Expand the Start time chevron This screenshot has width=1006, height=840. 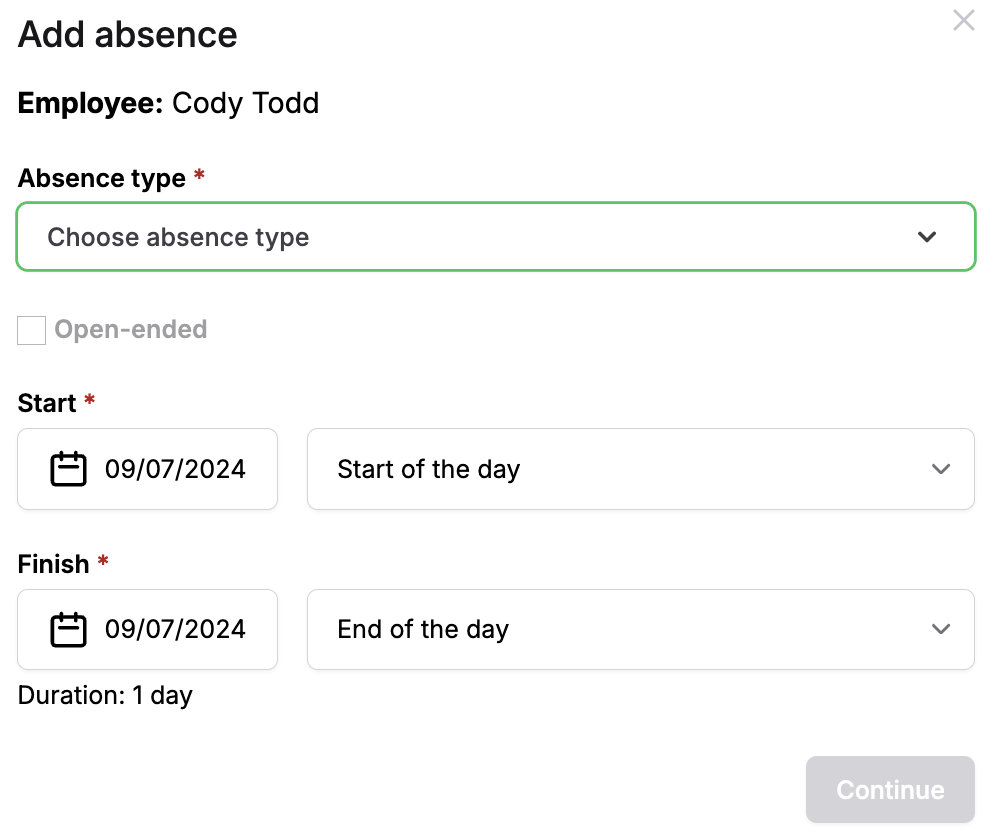click(940, 468)
